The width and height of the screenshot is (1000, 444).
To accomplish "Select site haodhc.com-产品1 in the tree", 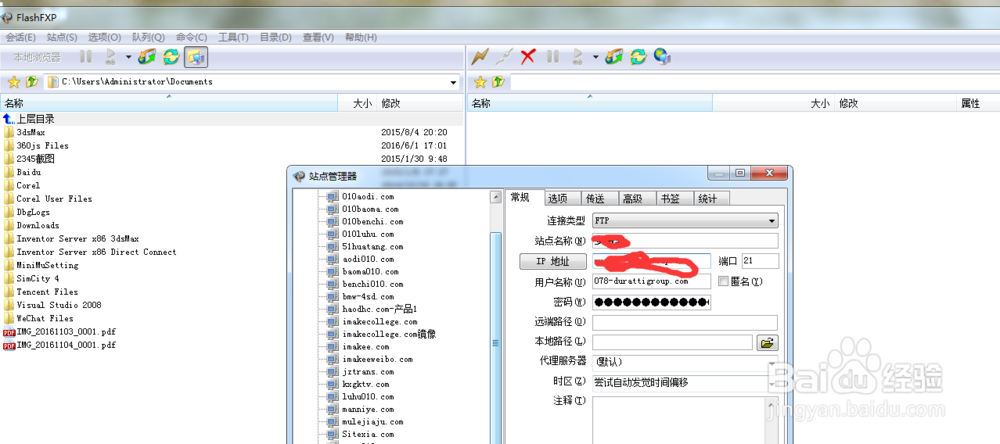I will [379, 309].
